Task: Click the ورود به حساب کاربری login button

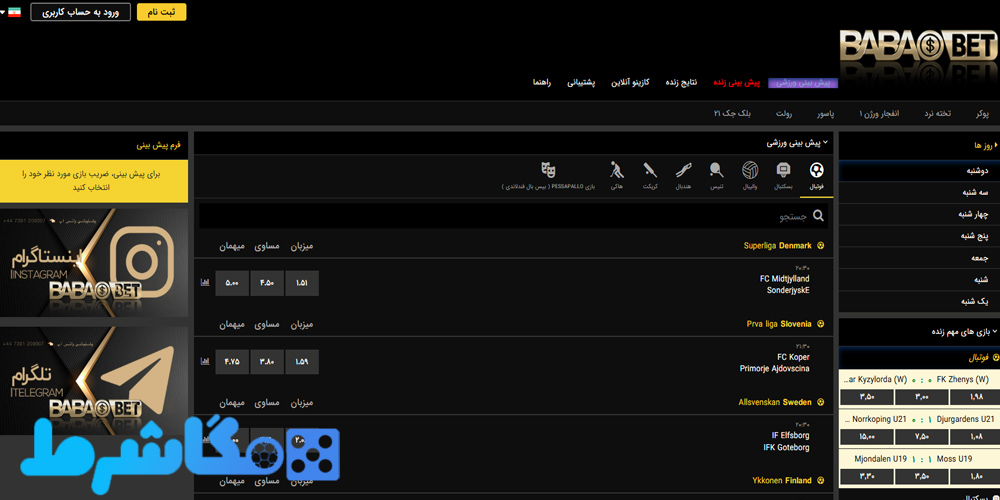Action: (x=80, y=12)
